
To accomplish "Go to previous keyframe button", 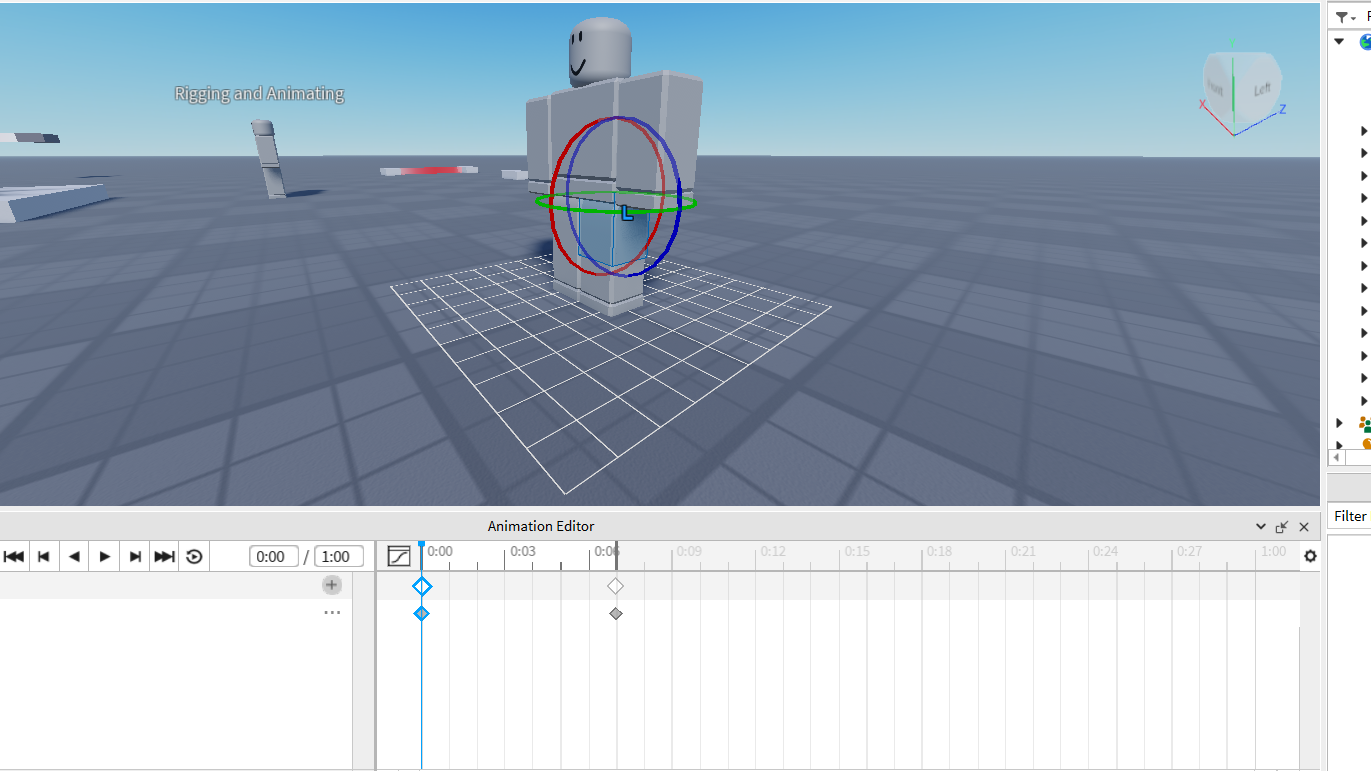I will pos(44,557).
